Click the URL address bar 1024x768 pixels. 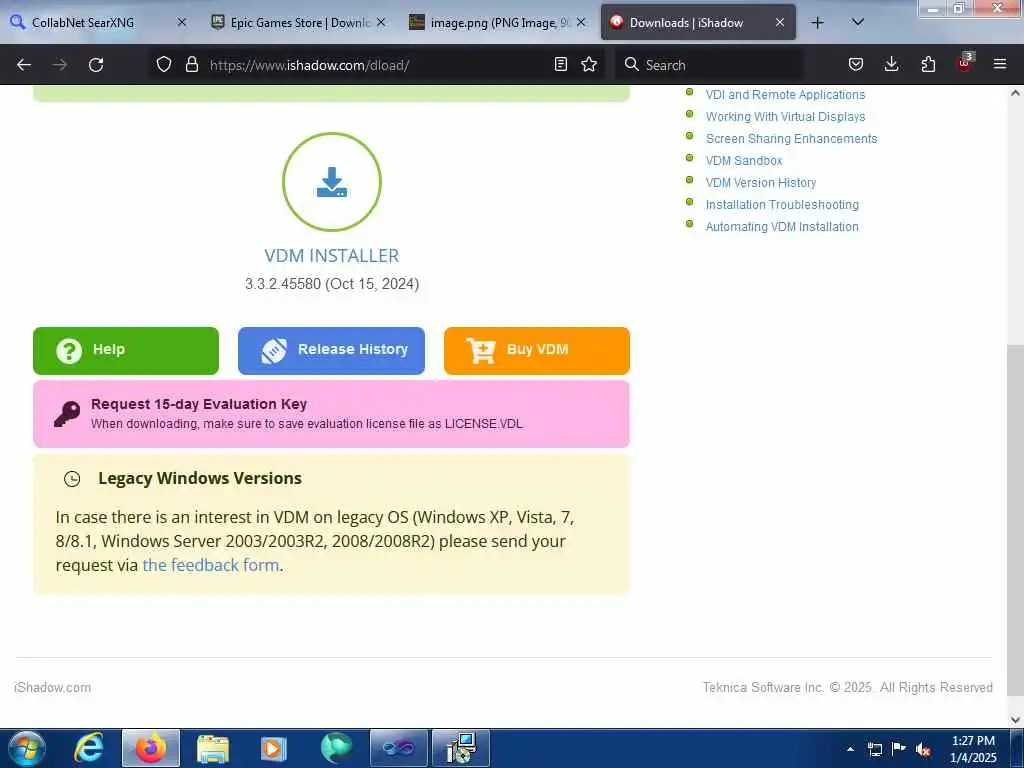coord(379,65)
